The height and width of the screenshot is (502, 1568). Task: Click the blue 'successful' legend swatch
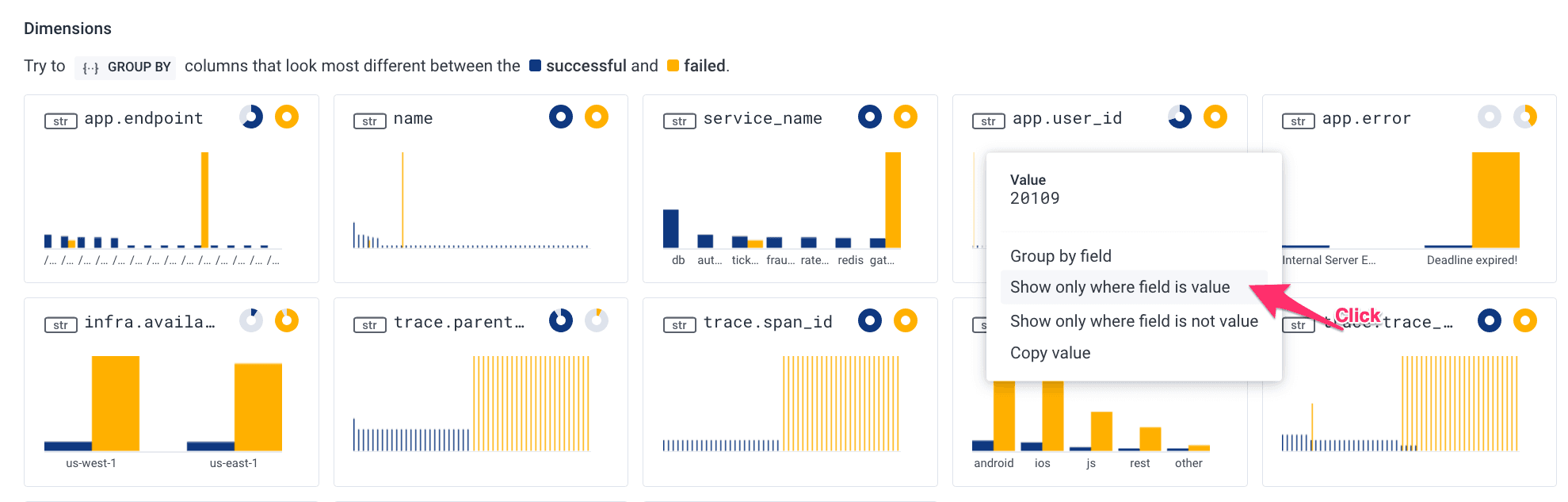click(x=536, y=66)
